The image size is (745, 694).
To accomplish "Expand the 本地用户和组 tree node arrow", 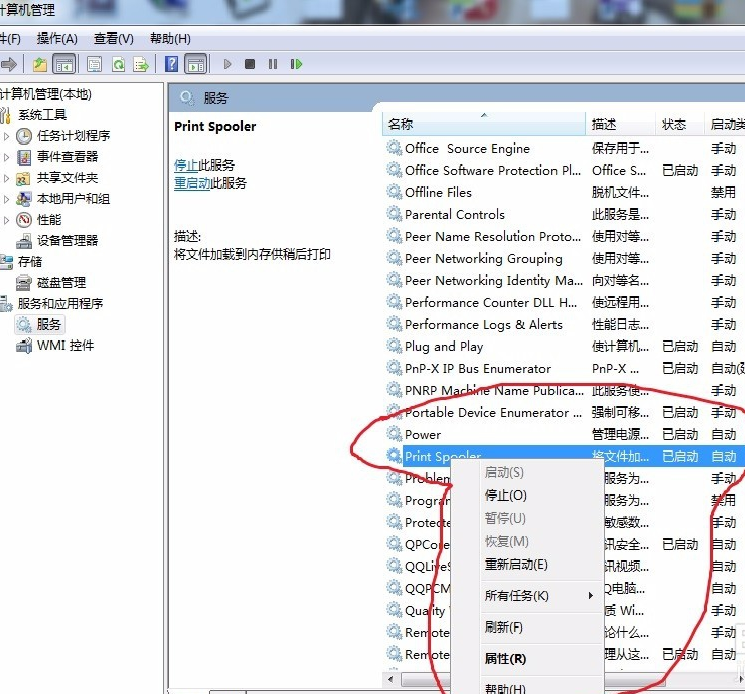I will [x=7, y=199].
